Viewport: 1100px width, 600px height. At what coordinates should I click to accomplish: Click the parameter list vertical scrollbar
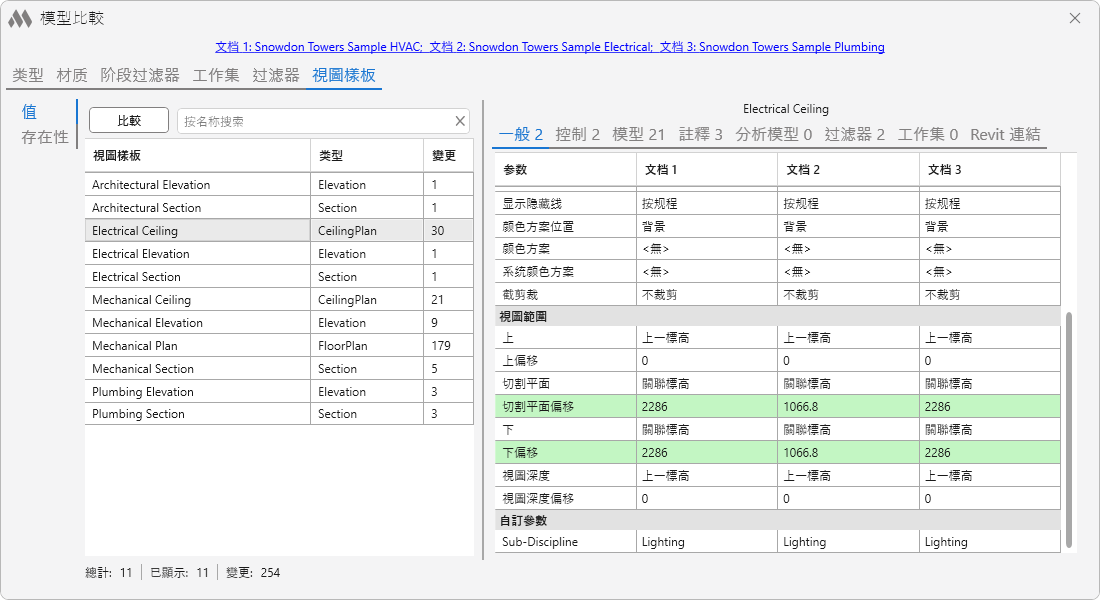pyautogui.click(x=1068, y=429)
